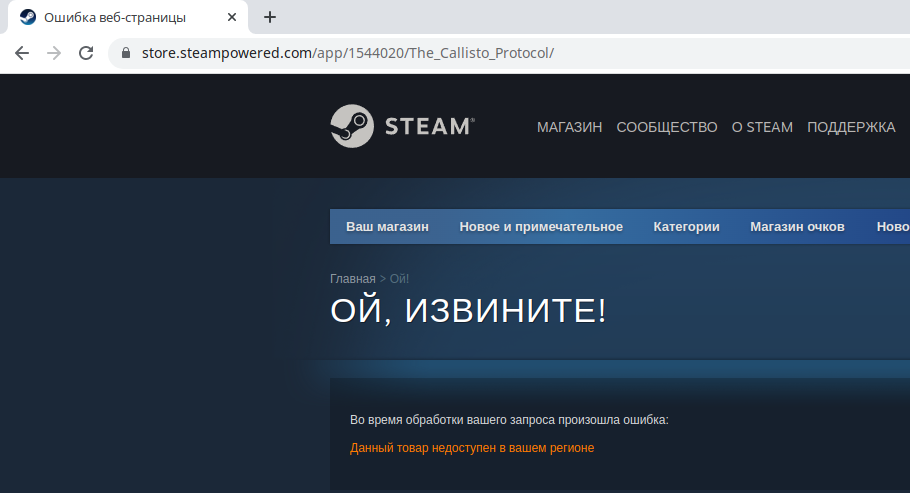This screenshot has width=910, height=493.
Task: Close the Ошибка веб-страницы tab
Action: click(x=232, y=17)
